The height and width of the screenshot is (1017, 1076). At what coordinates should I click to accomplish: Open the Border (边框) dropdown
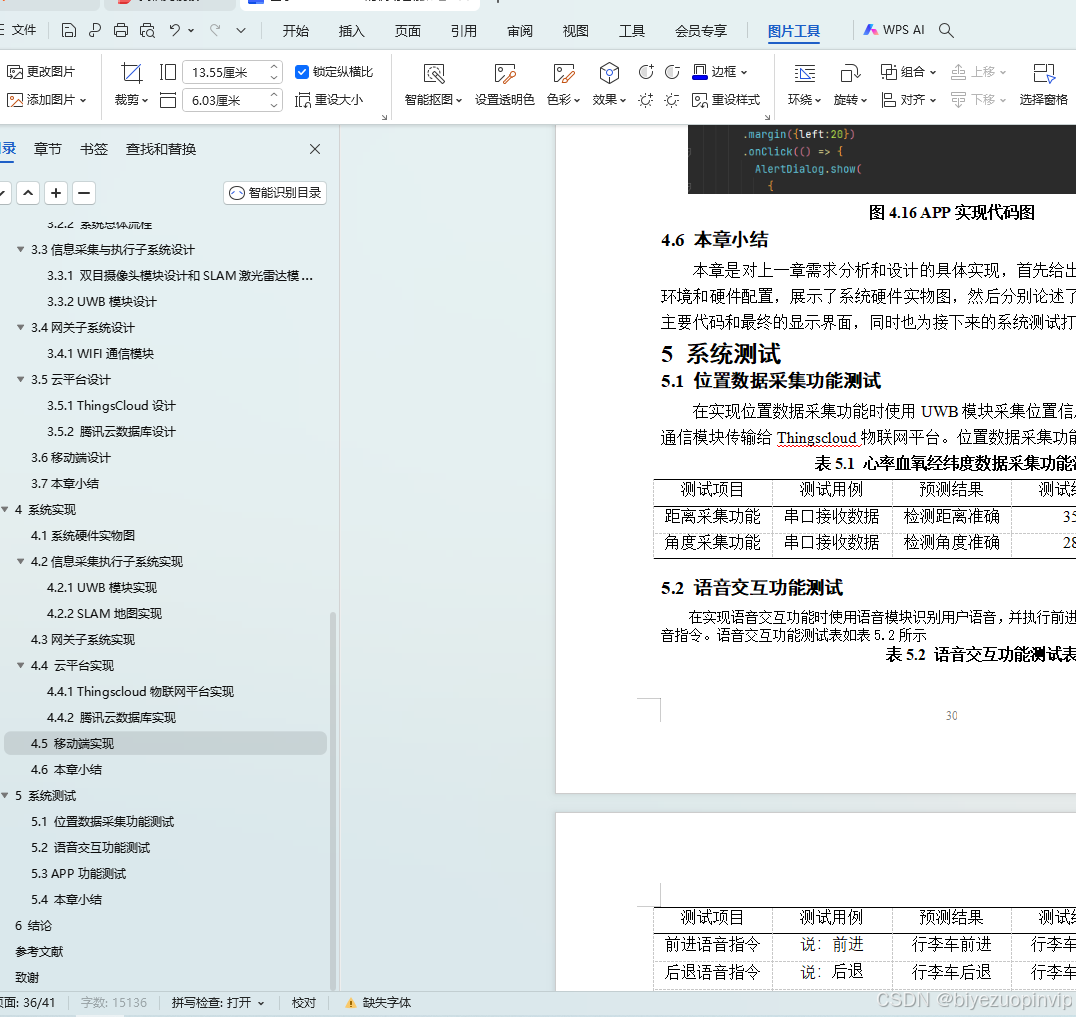click(x=720, y=71)
